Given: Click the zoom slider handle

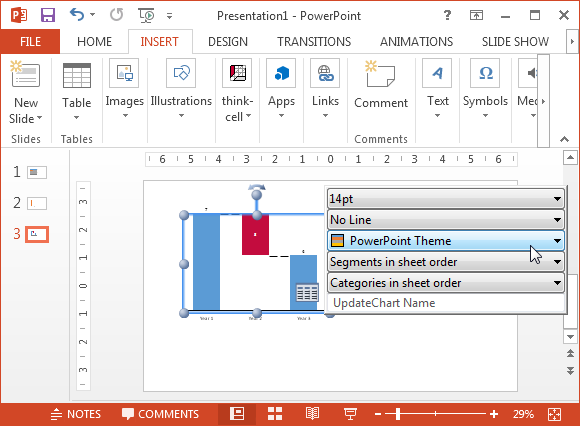Looking at the screenshot, I should (398, 414).
